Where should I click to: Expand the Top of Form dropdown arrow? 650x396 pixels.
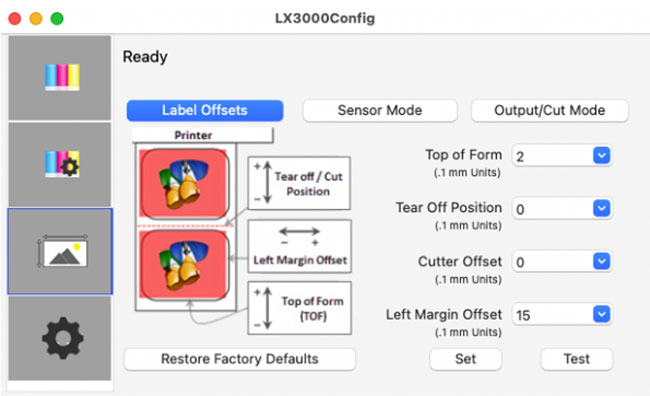point(601,155)
